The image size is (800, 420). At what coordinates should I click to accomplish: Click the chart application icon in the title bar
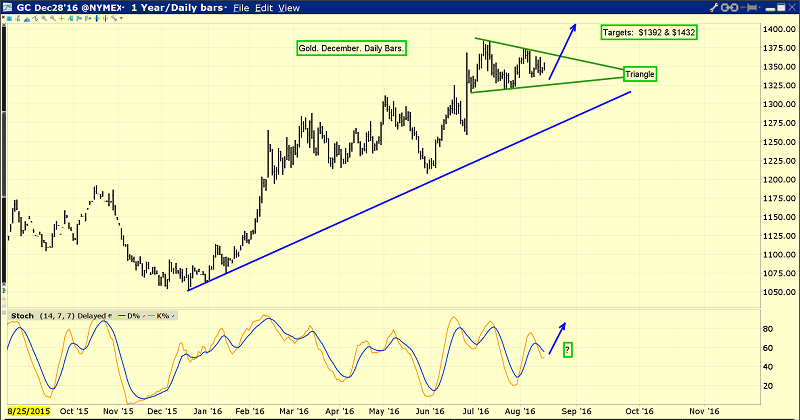[x=7, y=7]
